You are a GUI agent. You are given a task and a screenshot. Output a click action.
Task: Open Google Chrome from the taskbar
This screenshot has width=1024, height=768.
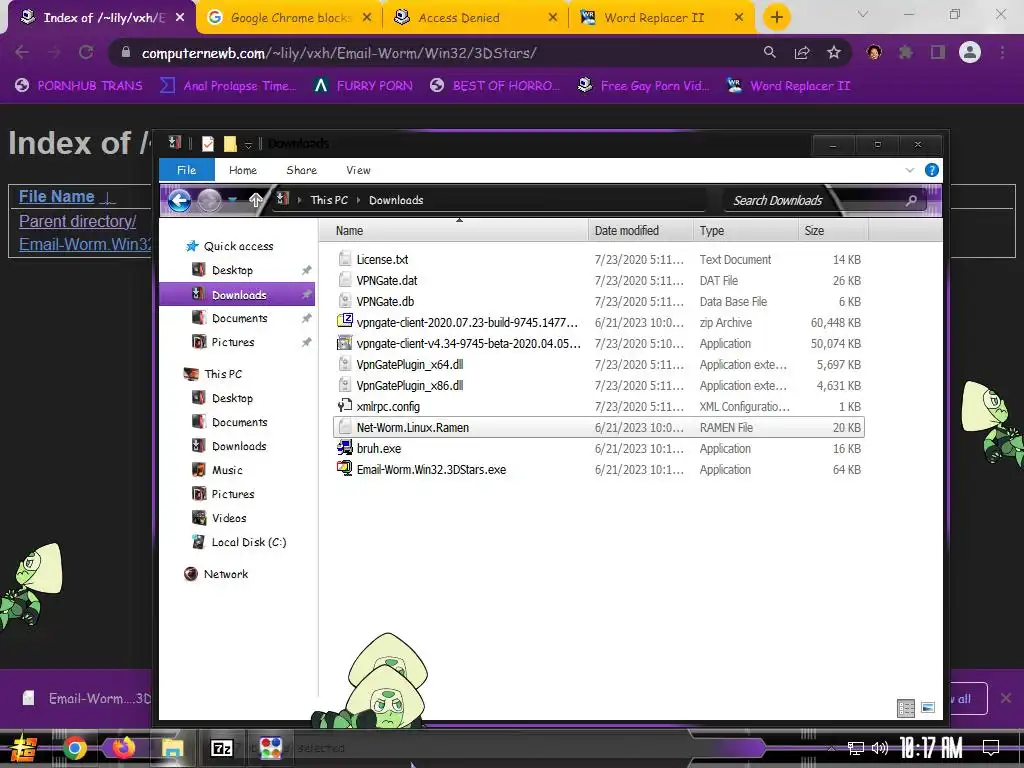pos(74,748)
